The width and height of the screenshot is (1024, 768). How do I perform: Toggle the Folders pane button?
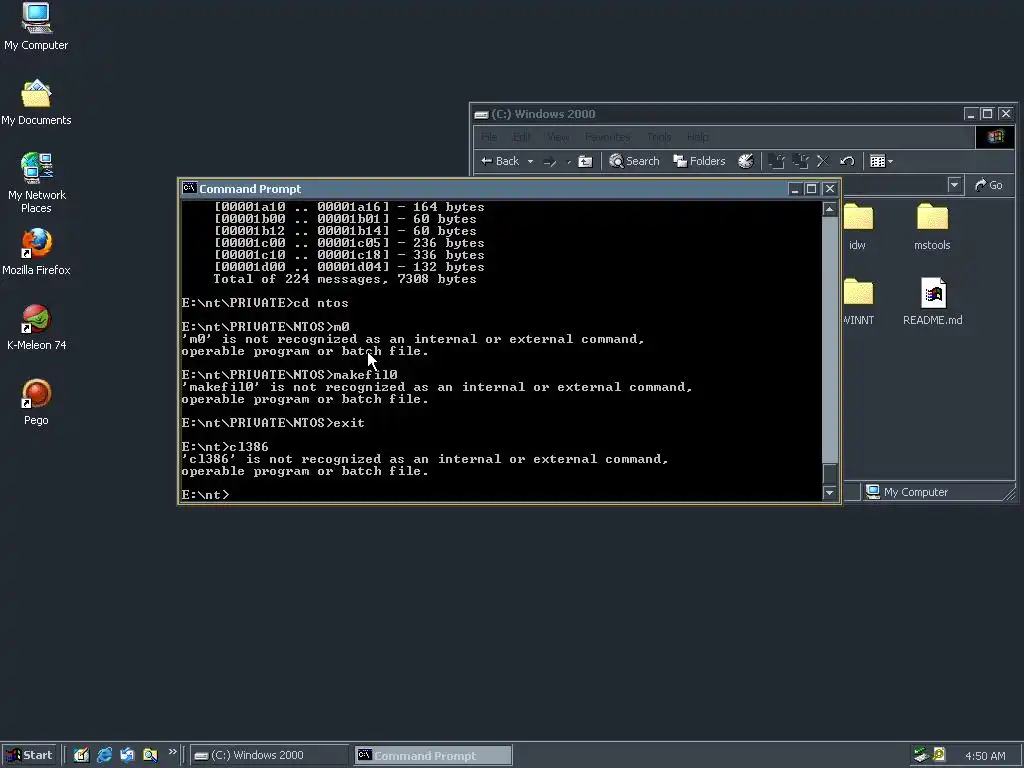(699, 161)
